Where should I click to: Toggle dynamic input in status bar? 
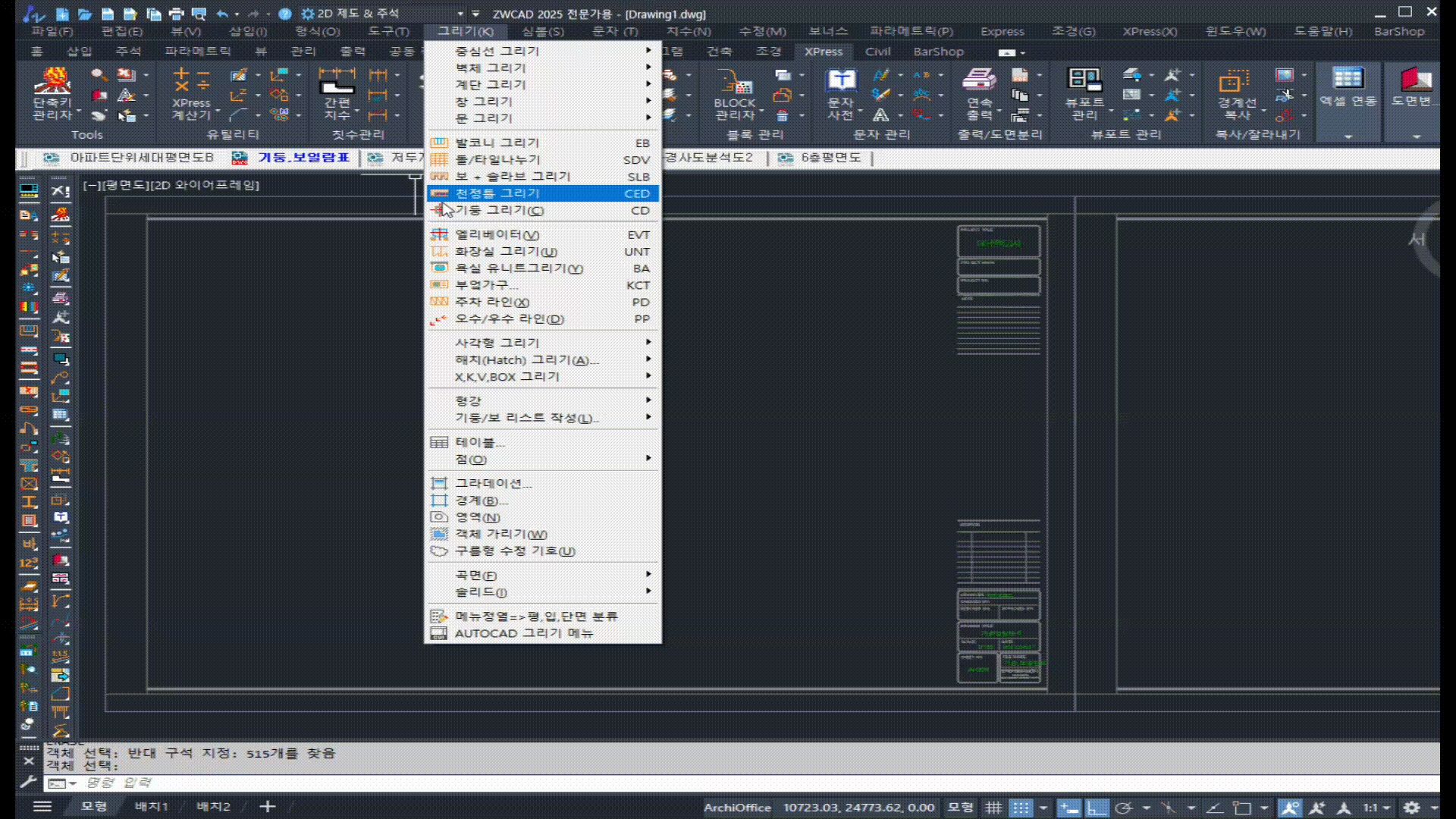[x=1069, y=808]
